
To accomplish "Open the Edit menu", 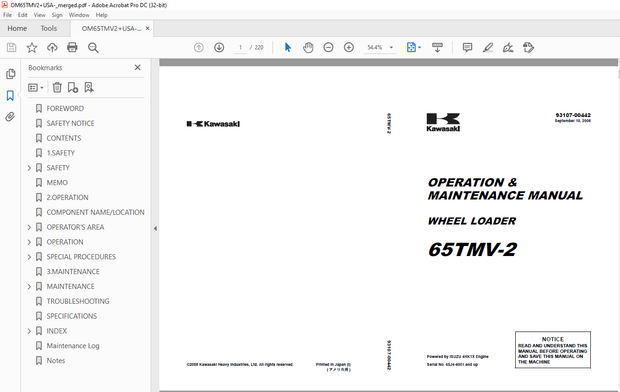I will click(x=23, y=15).
